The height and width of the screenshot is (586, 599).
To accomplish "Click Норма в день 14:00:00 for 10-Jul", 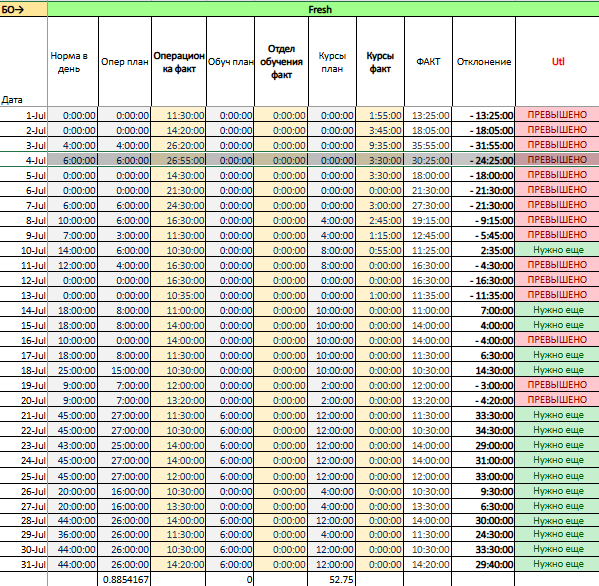I will tap(73, 250).
